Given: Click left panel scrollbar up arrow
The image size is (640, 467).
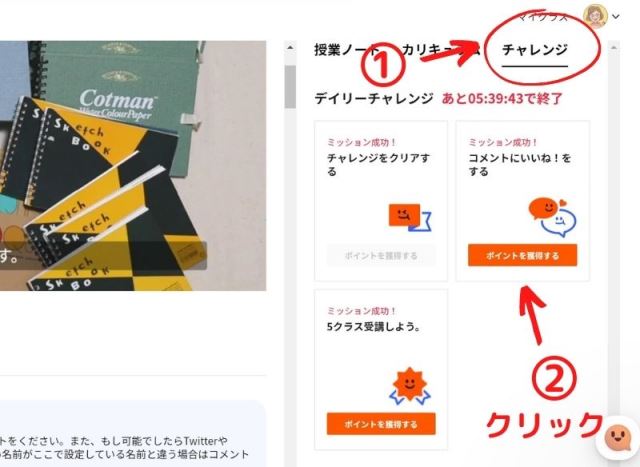Looking at the screenshot, I should click(x=290, y=48).
